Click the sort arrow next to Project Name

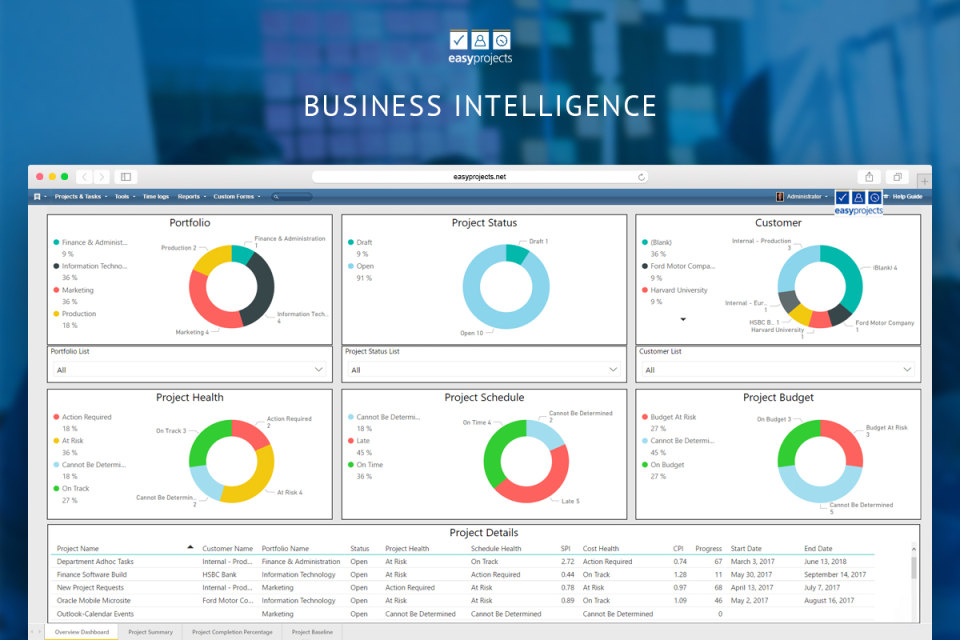click(190, 547)
